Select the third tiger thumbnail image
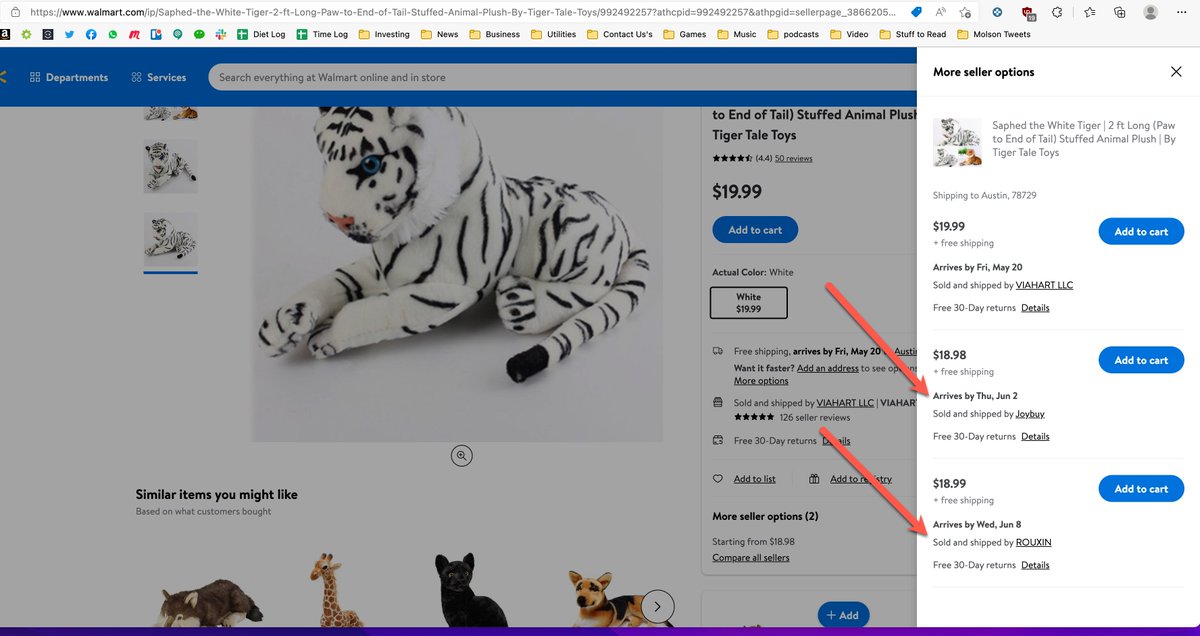Viewport: 1200px width, 636px height. 170,240
